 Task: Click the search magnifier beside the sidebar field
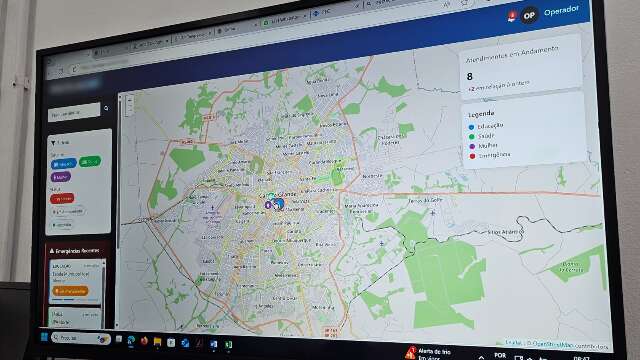tap(107, 108)
